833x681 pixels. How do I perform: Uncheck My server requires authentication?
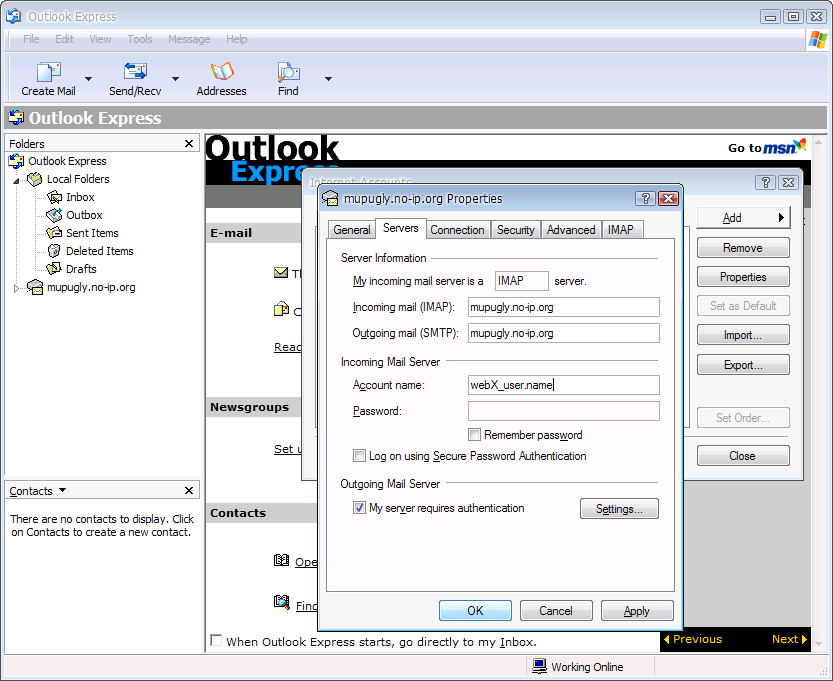[x=360, y=508]
